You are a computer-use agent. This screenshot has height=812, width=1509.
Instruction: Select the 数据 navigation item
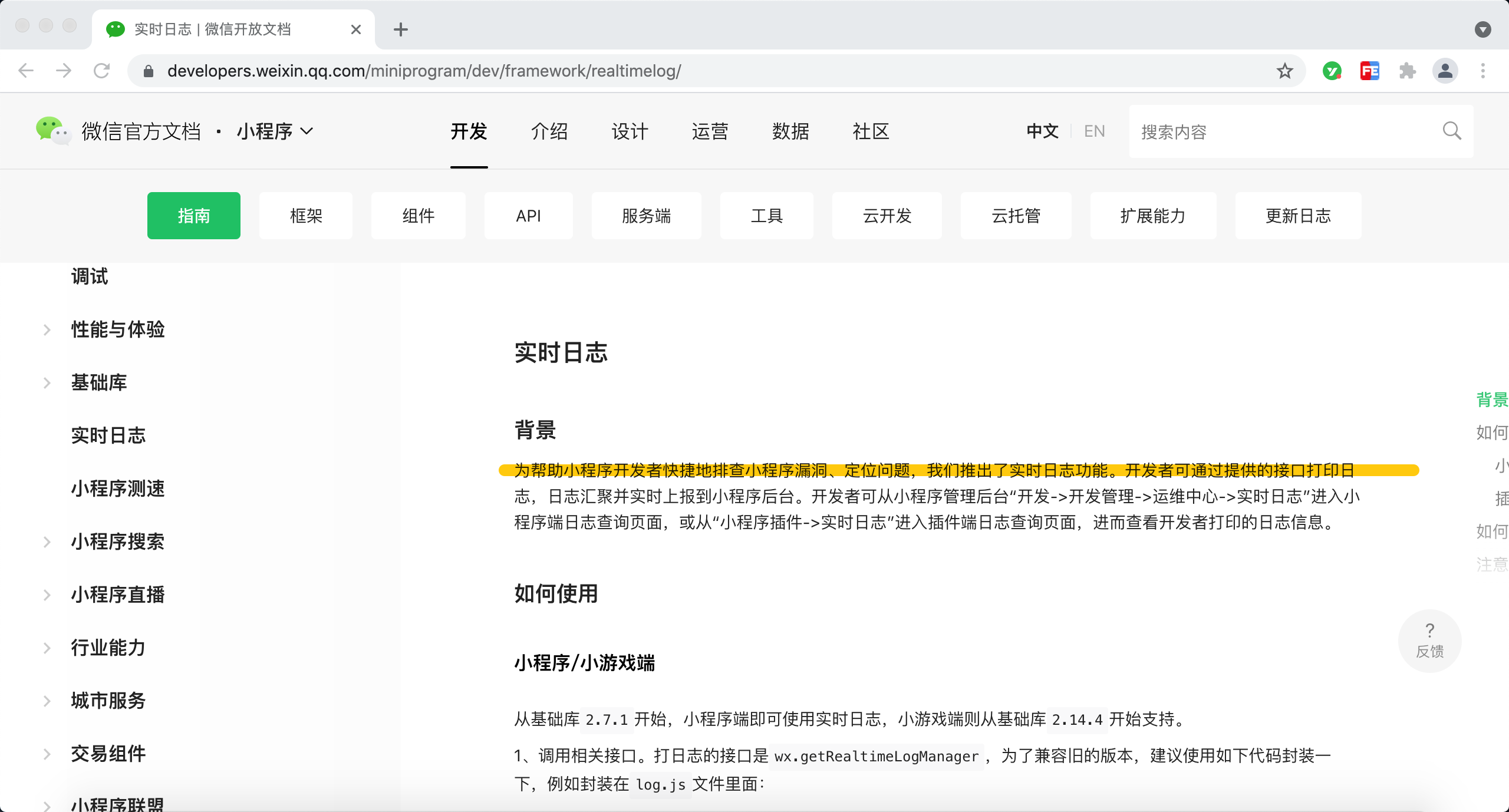(x=790, y=131)
